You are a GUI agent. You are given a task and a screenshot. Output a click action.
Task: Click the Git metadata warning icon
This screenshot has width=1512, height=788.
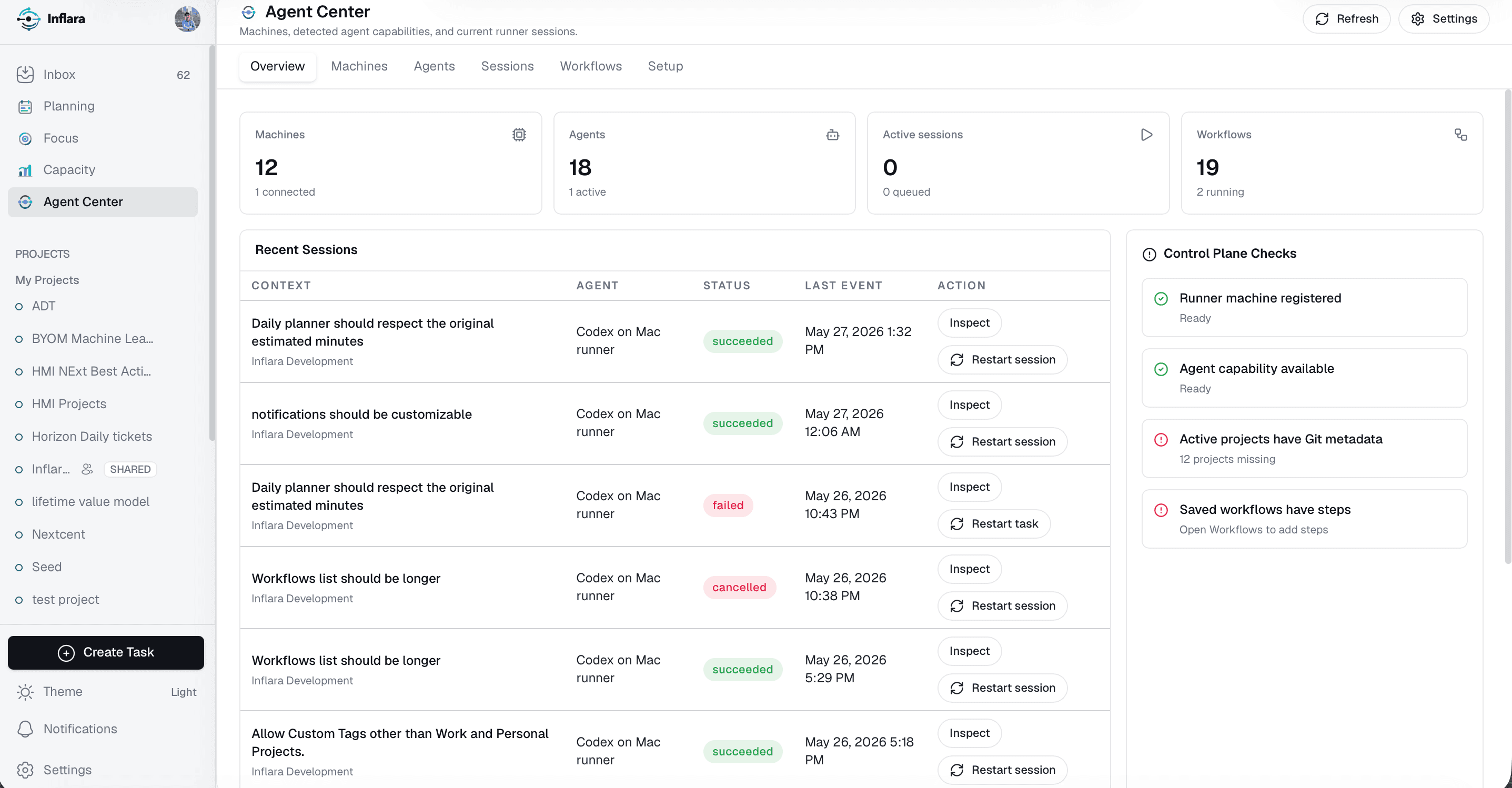click(1161, 439)
